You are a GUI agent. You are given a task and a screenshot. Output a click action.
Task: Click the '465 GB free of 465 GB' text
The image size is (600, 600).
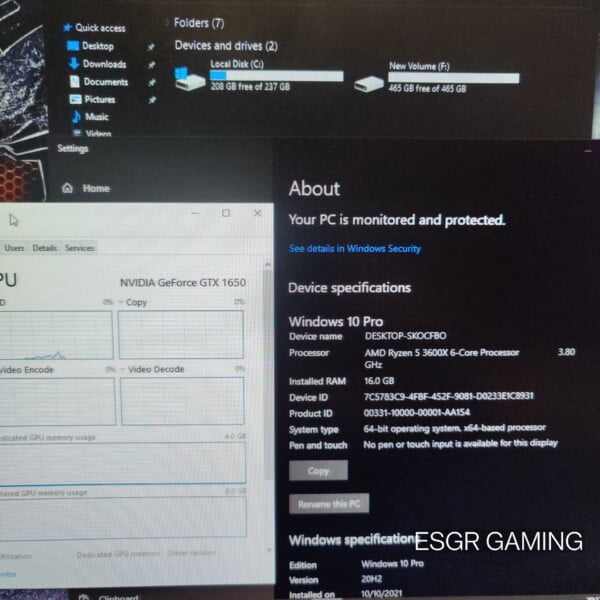coord(427,89)
